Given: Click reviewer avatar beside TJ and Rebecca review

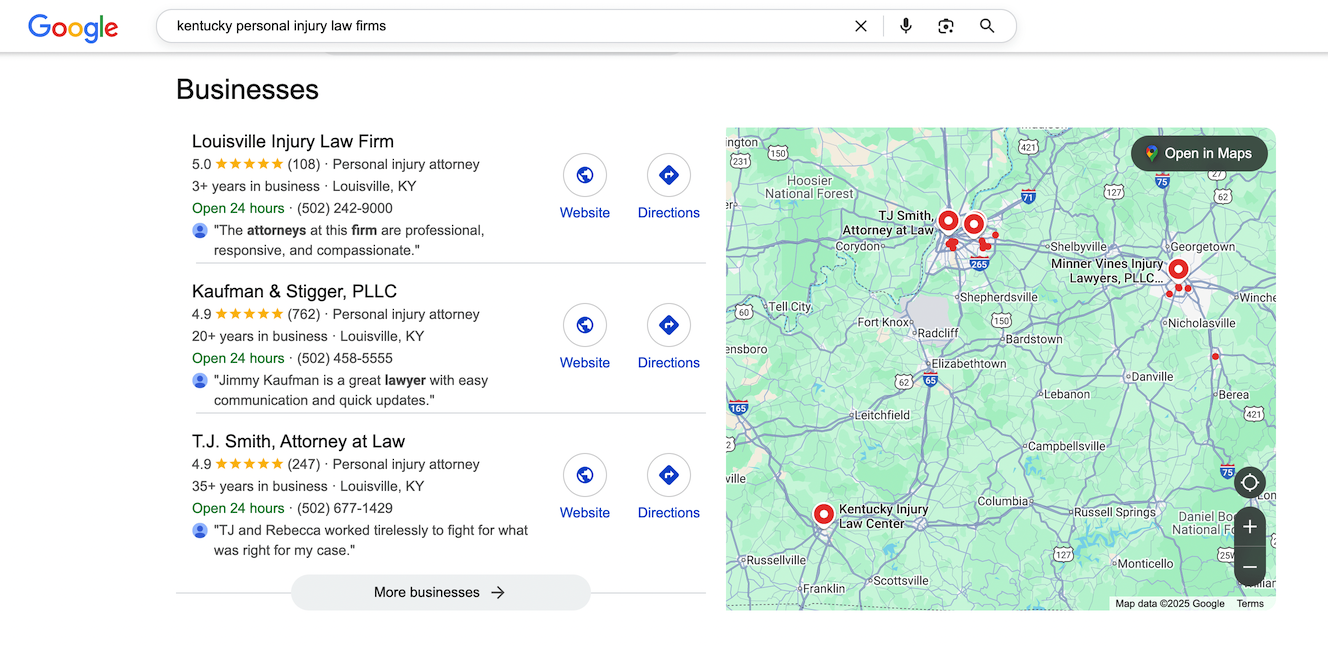Looking at the screenshot, I should 200,530.
